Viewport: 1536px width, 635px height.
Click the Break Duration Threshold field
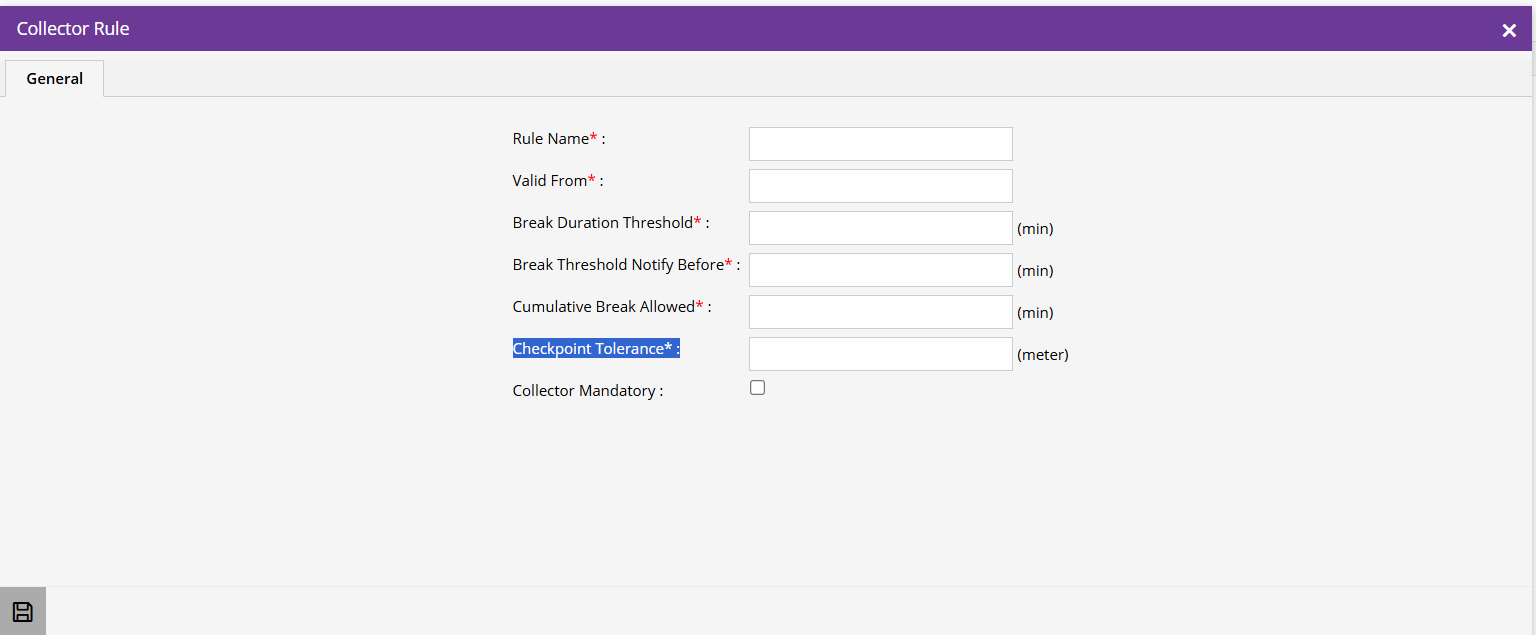coord(880,228)
